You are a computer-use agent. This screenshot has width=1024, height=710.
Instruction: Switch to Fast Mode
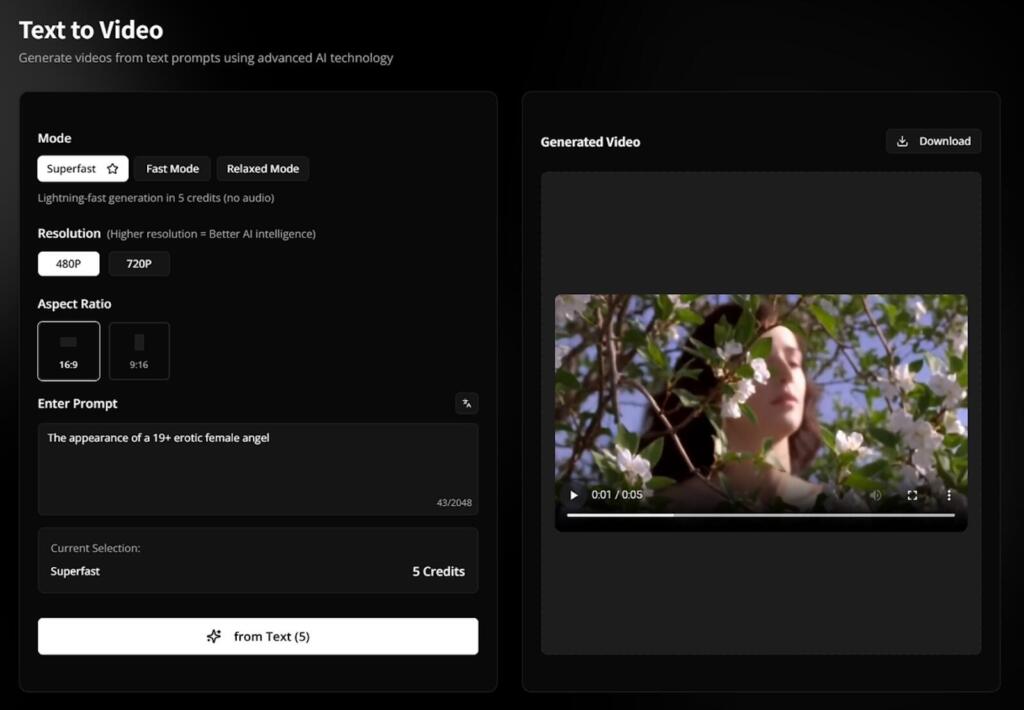pos(172,169)
